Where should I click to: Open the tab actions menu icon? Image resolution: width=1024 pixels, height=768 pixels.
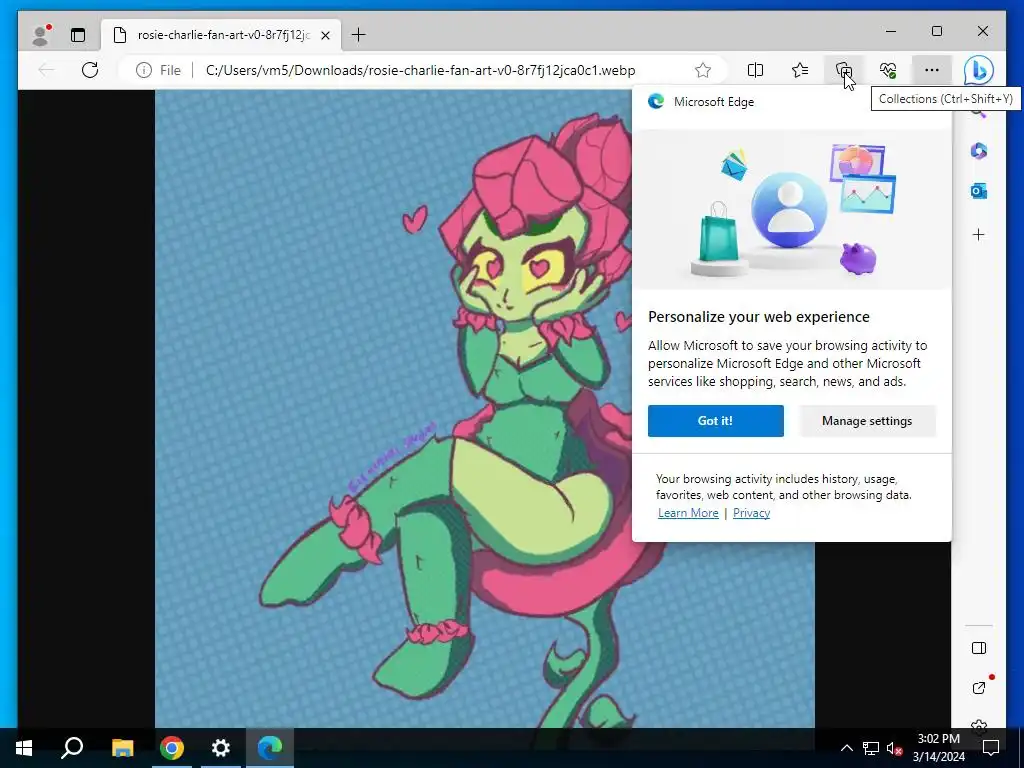(x=78, y=35)
